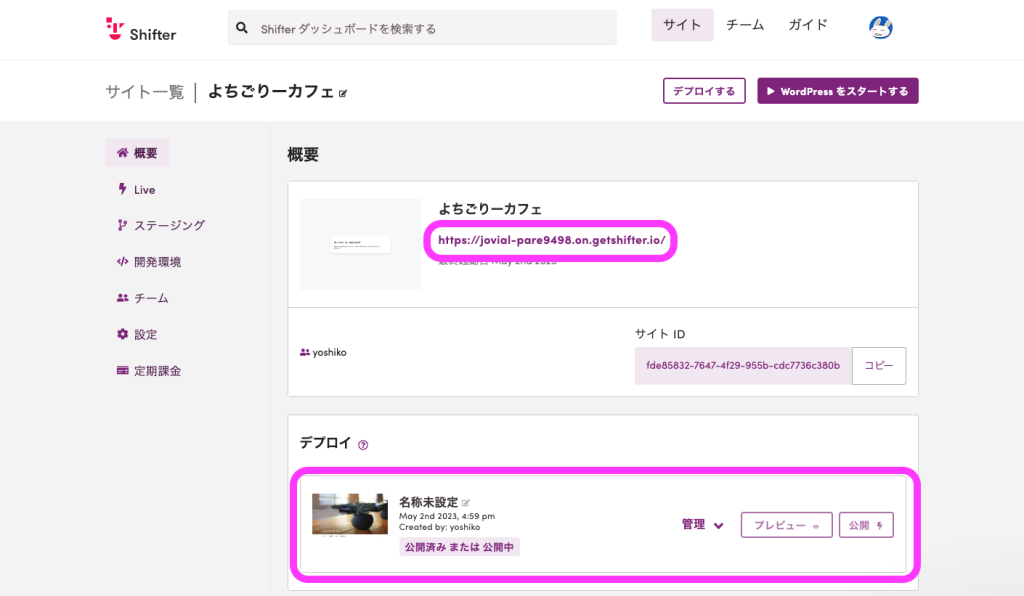This screenshot has width=1024, height=596.
Task: Focus the Shifter dashboard search field
Action: pyautogui.click(x=422, y=27)
